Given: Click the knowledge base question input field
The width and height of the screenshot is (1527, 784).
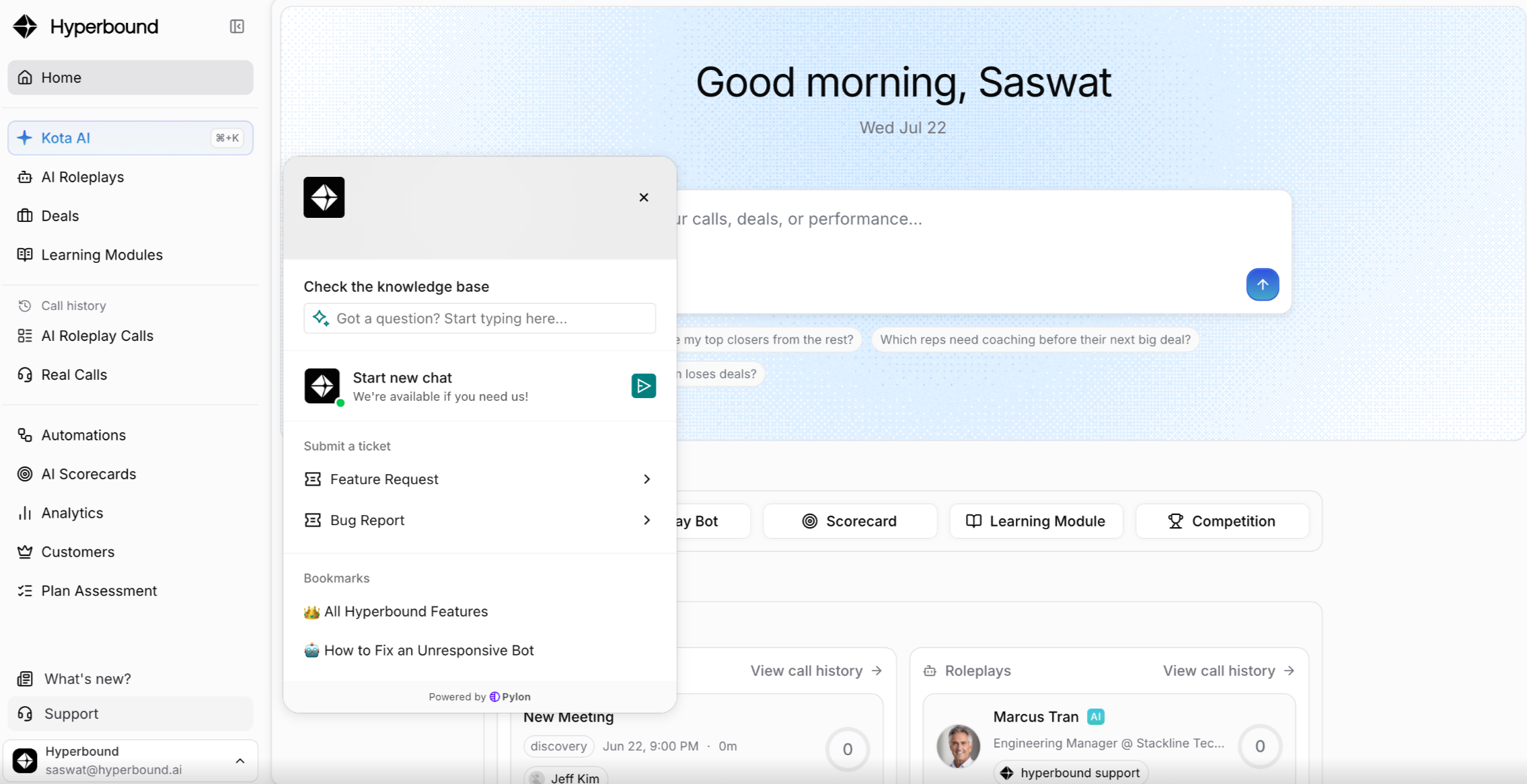Looking at the screenshot, I should (x=480, y=318).
